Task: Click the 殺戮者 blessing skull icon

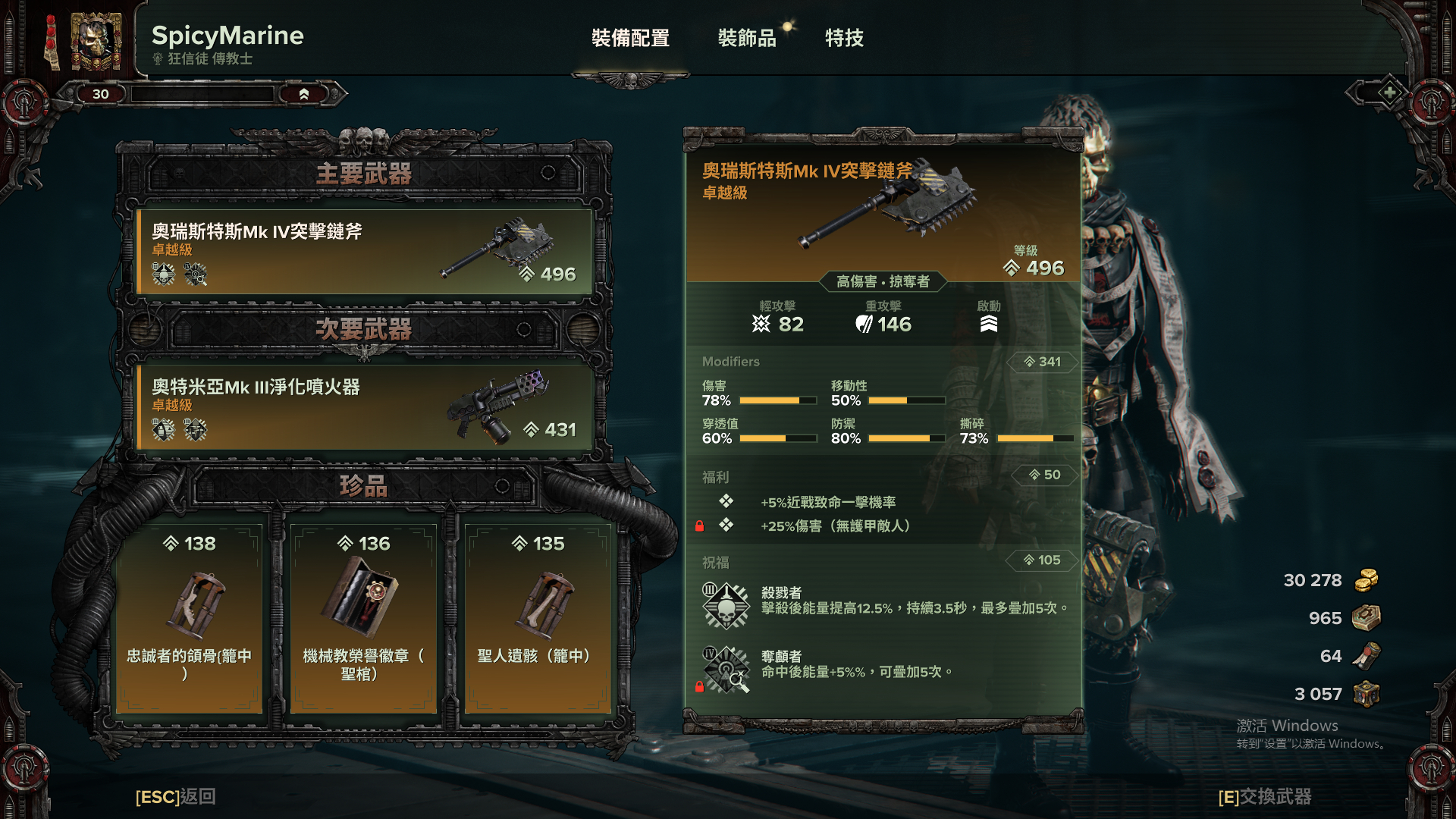Action: (x=726, y=605)
